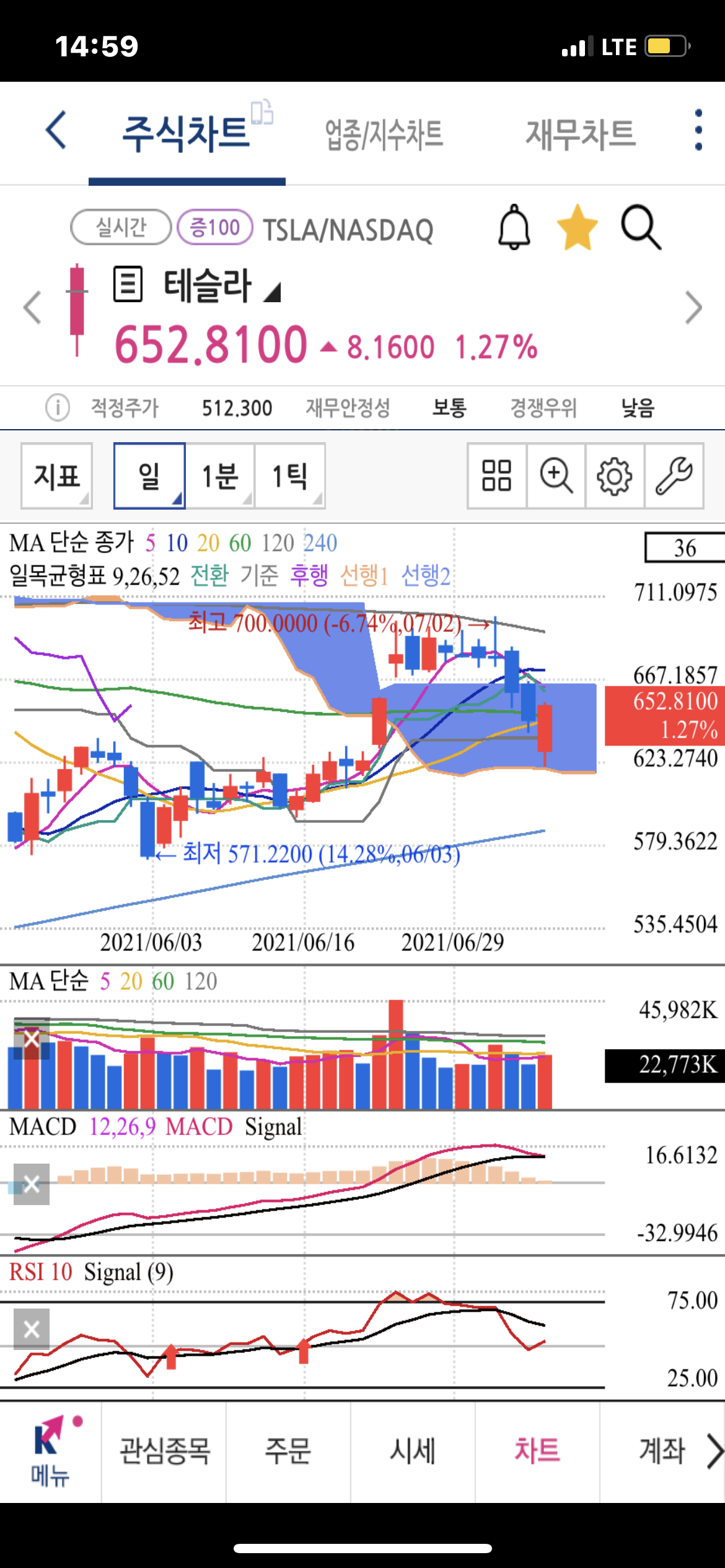This screenshot has width=725, height=1568.
Task: Tap the info icon beside 적정주가
Action: 58,407
